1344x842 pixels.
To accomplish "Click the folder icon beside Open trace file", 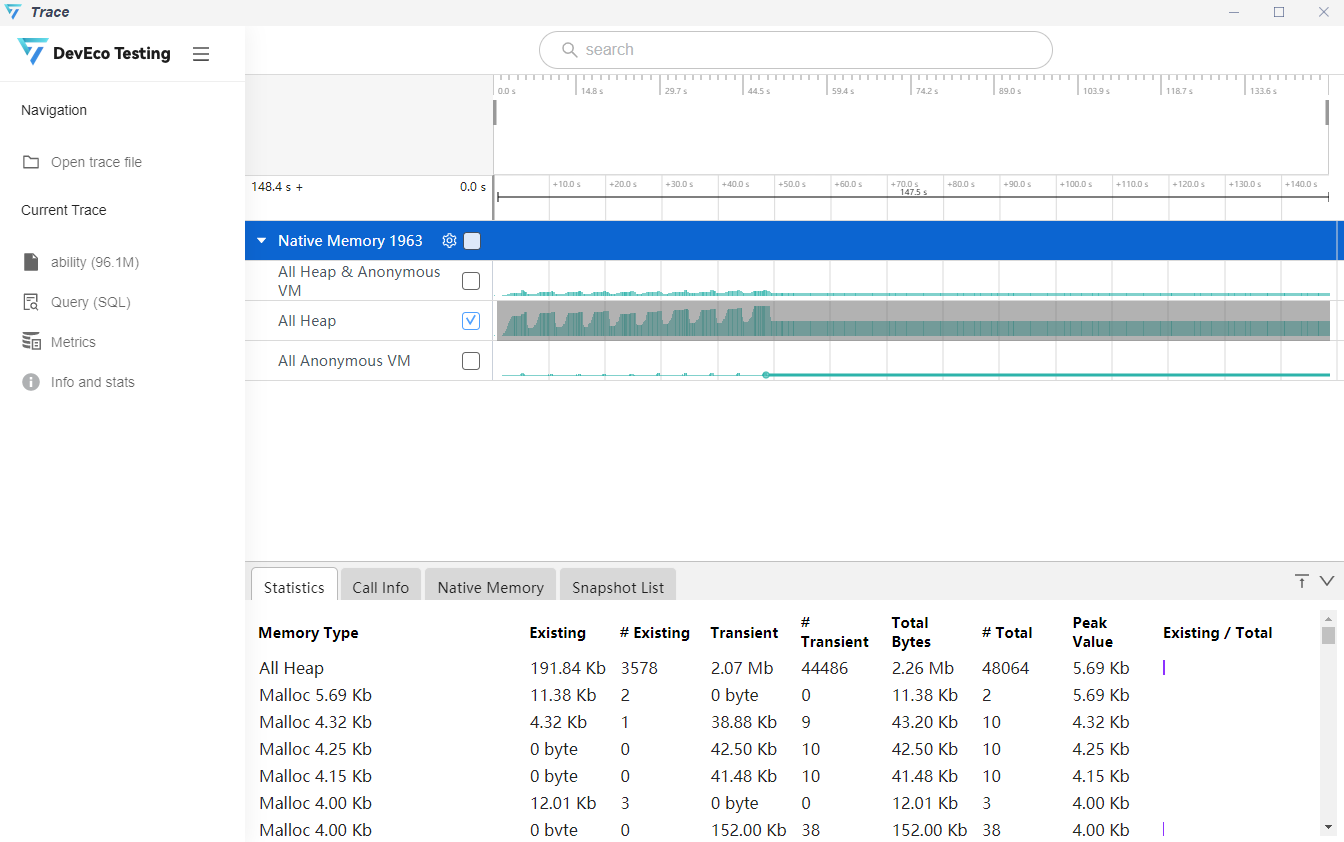I will [x=31, y=162].
